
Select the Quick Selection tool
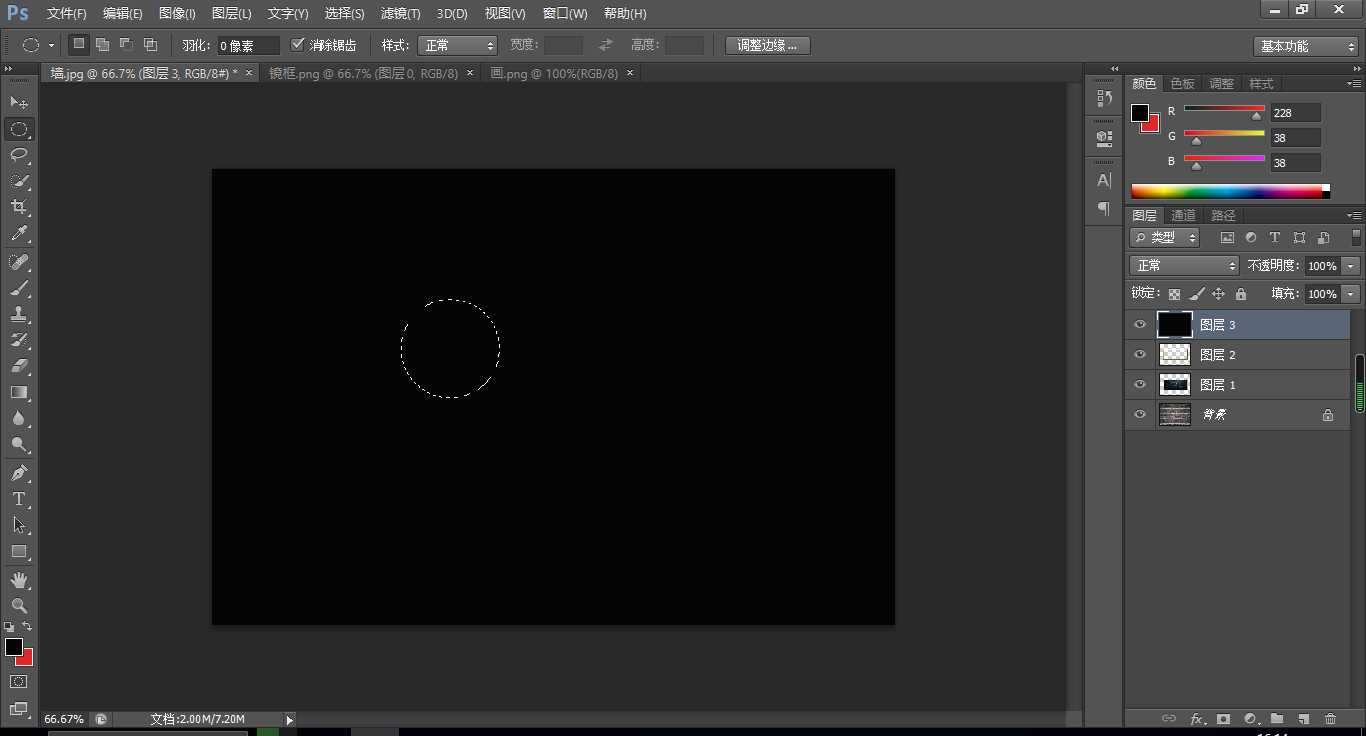[19, 181]
